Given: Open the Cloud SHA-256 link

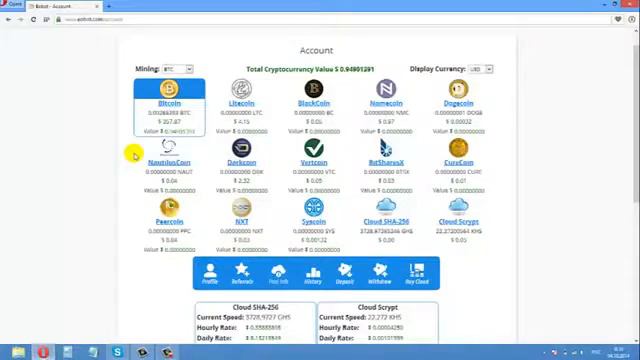Looking at the screenshot, I should [386, 222].
